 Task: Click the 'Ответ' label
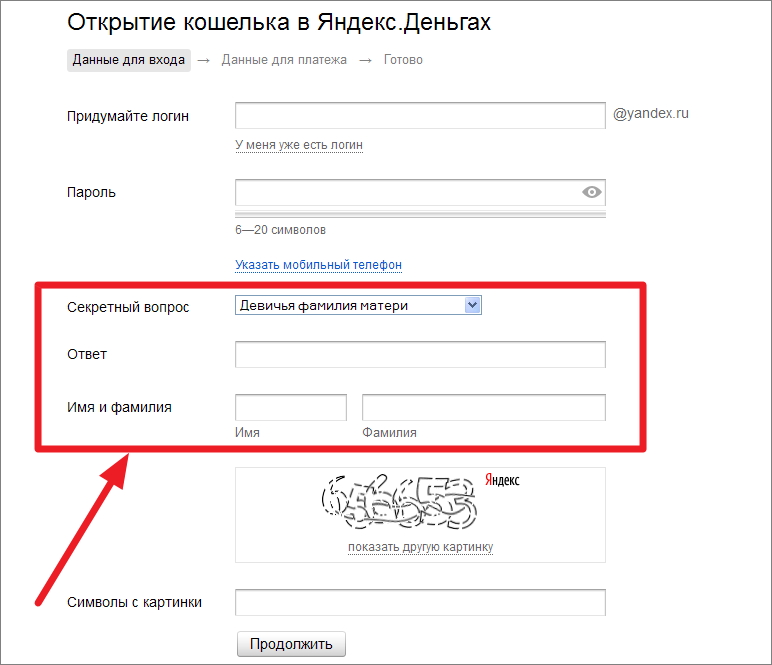pos(87,354)
